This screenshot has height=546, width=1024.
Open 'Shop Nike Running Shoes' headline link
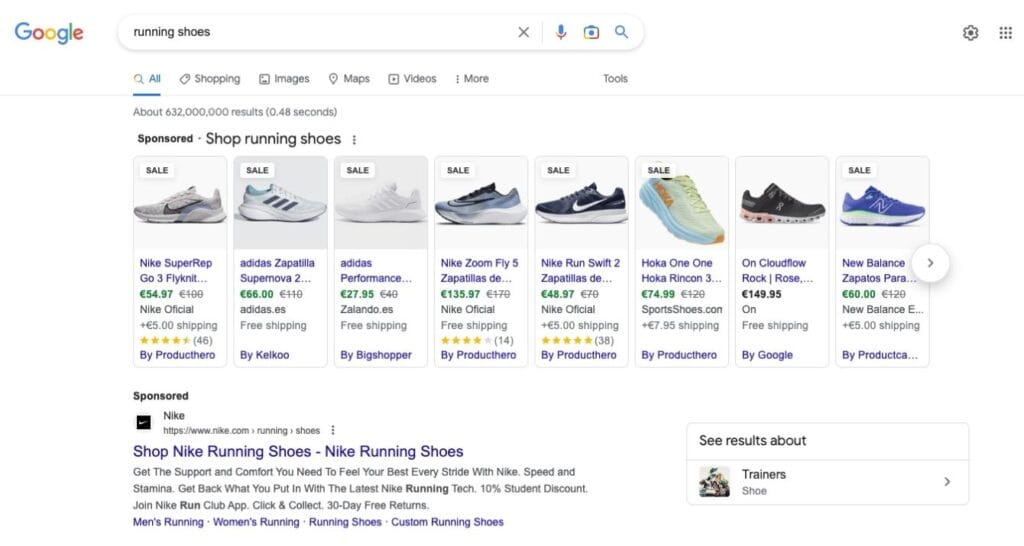pos(298,451)
